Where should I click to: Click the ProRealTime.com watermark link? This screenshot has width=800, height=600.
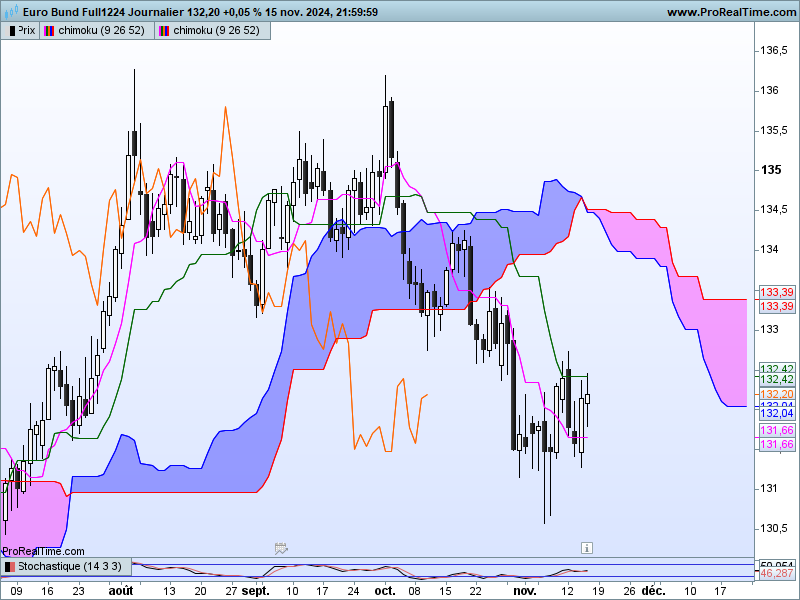[43, 551]
